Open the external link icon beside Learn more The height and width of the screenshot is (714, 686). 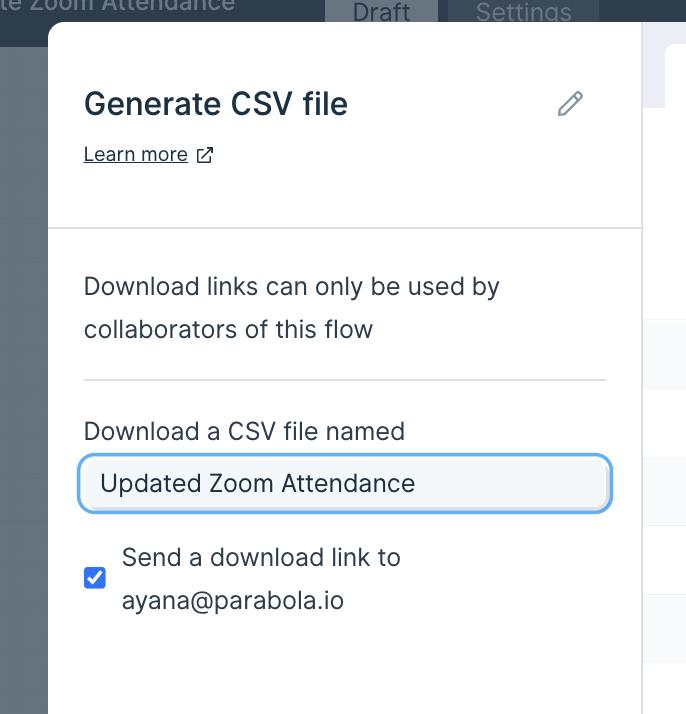click(204, 155)
